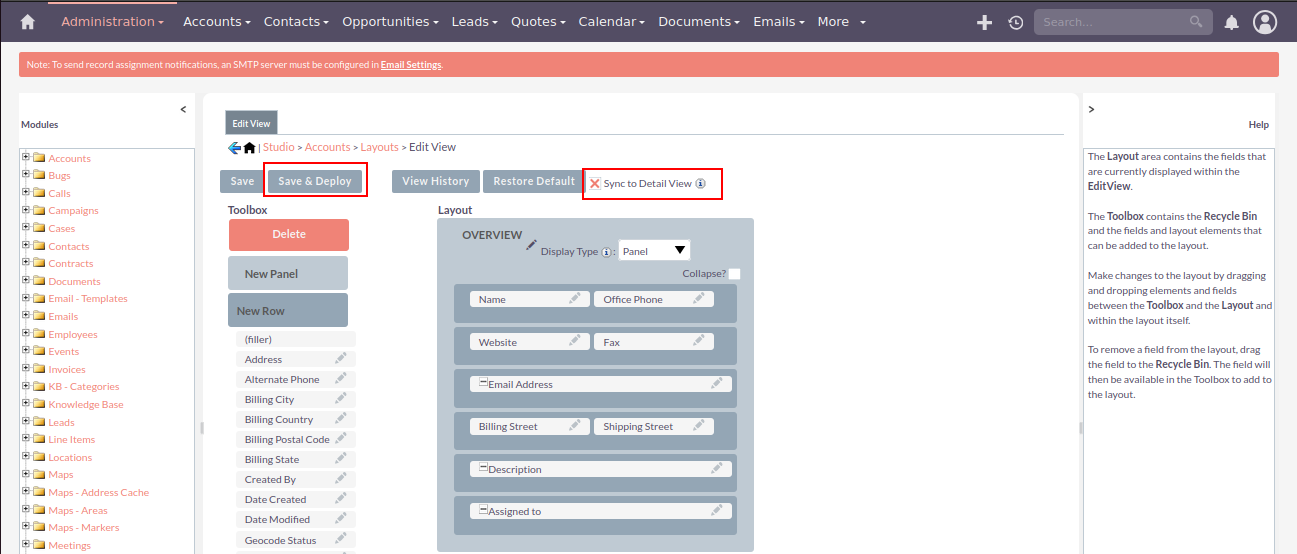This screenshot has width=1297, height=554.
Task: Open the user profile avatar menu
Action: 1265,22
